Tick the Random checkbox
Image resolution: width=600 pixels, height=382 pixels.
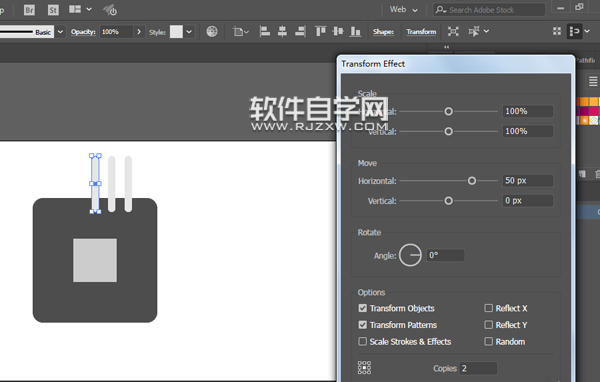tap(488, 341)
